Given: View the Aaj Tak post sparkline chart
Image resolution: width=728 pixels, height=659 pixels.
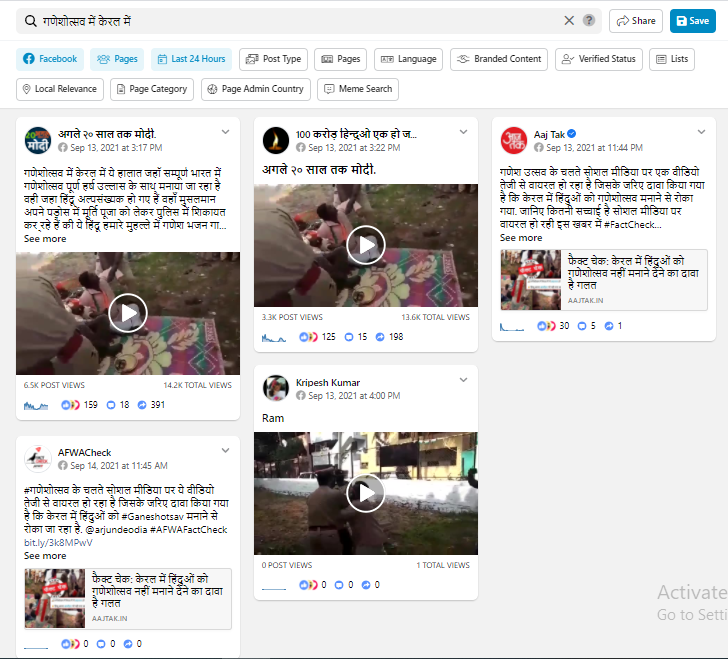Looking at the screenshot, I should click(512, 327).
